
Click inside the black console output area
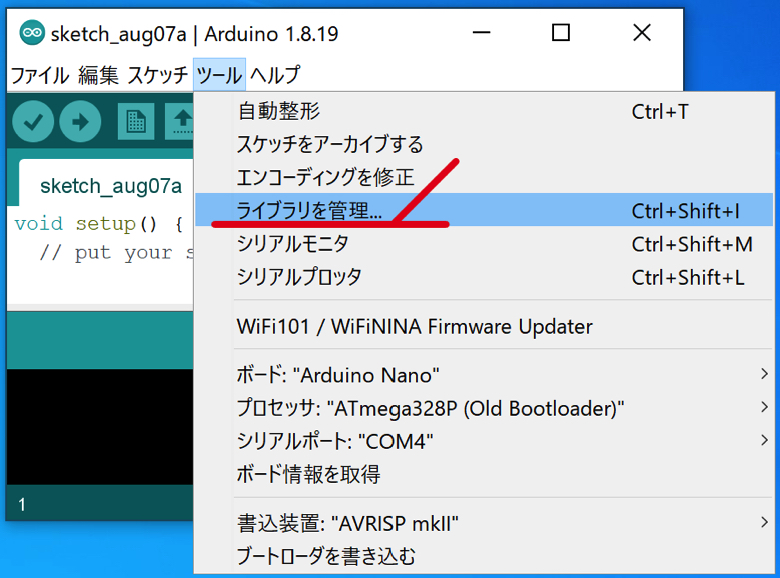[99, 426]
